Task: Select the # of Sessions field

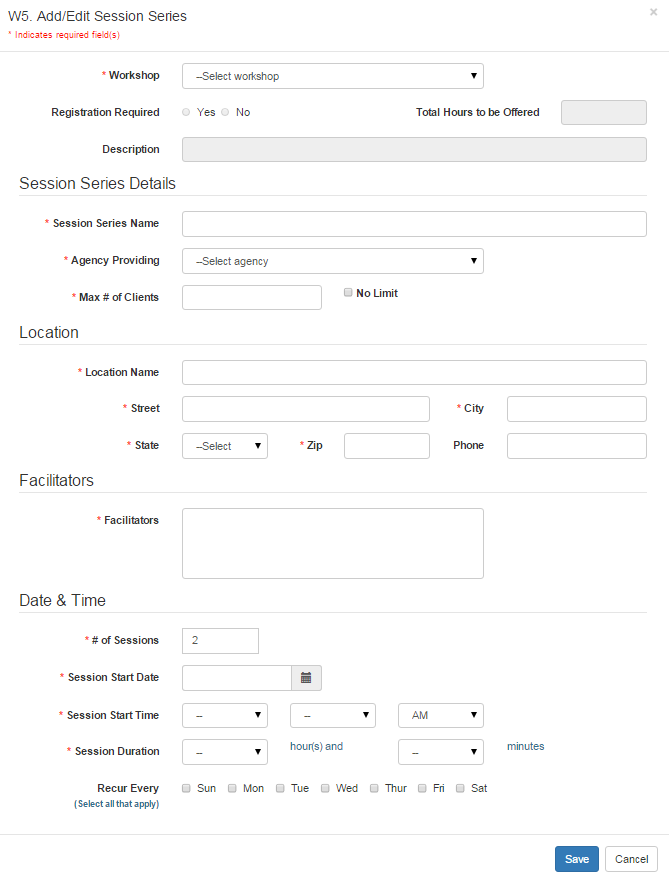Action: click(220, 640)
